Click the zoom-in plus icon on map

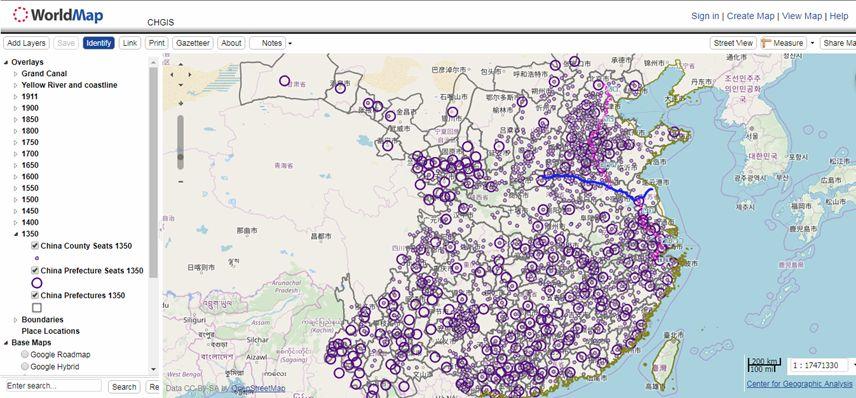[181, 102]
